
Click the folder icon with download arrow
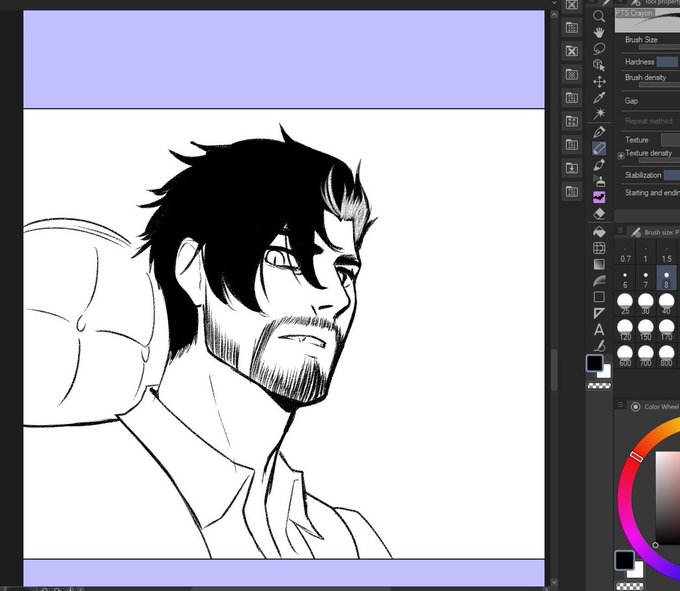point(572,168)
